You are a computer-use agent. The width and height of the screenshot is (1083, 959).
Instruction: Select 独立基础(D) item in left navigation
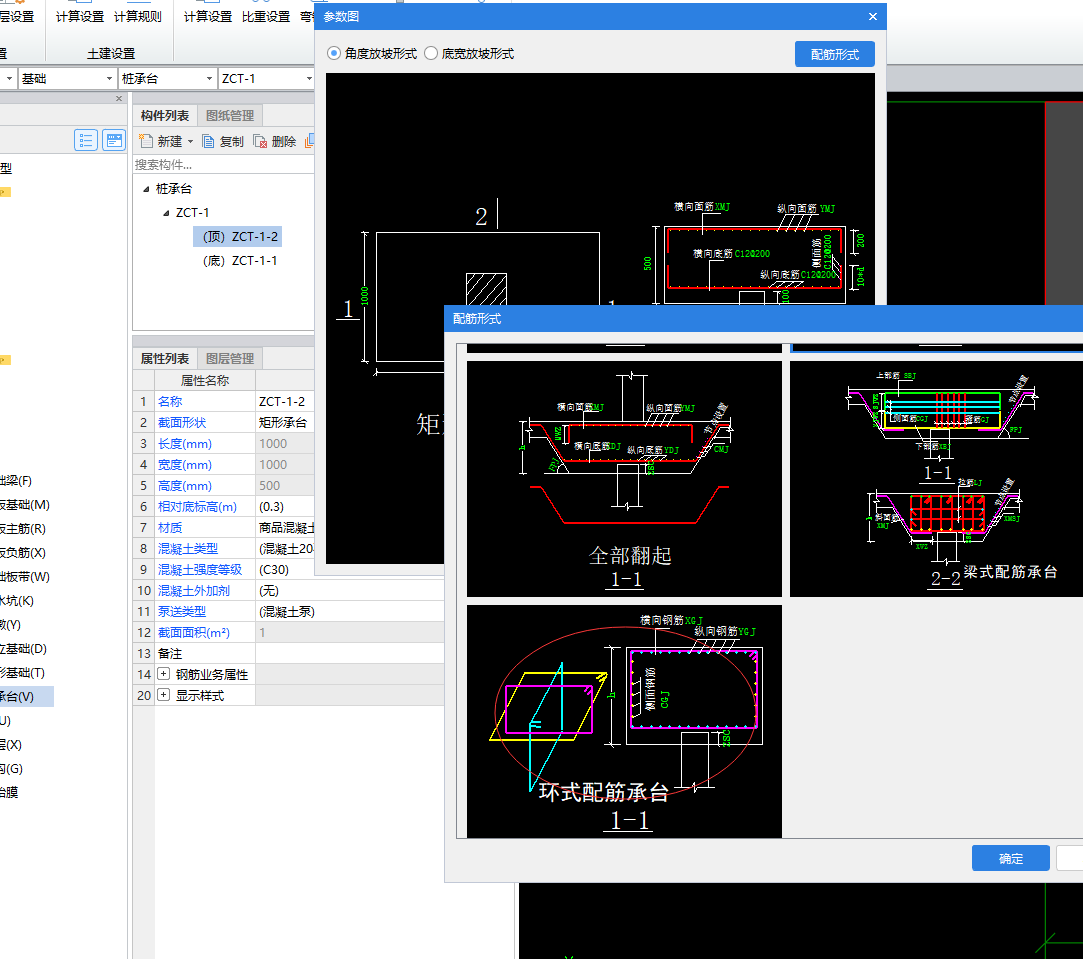point(23,649)
